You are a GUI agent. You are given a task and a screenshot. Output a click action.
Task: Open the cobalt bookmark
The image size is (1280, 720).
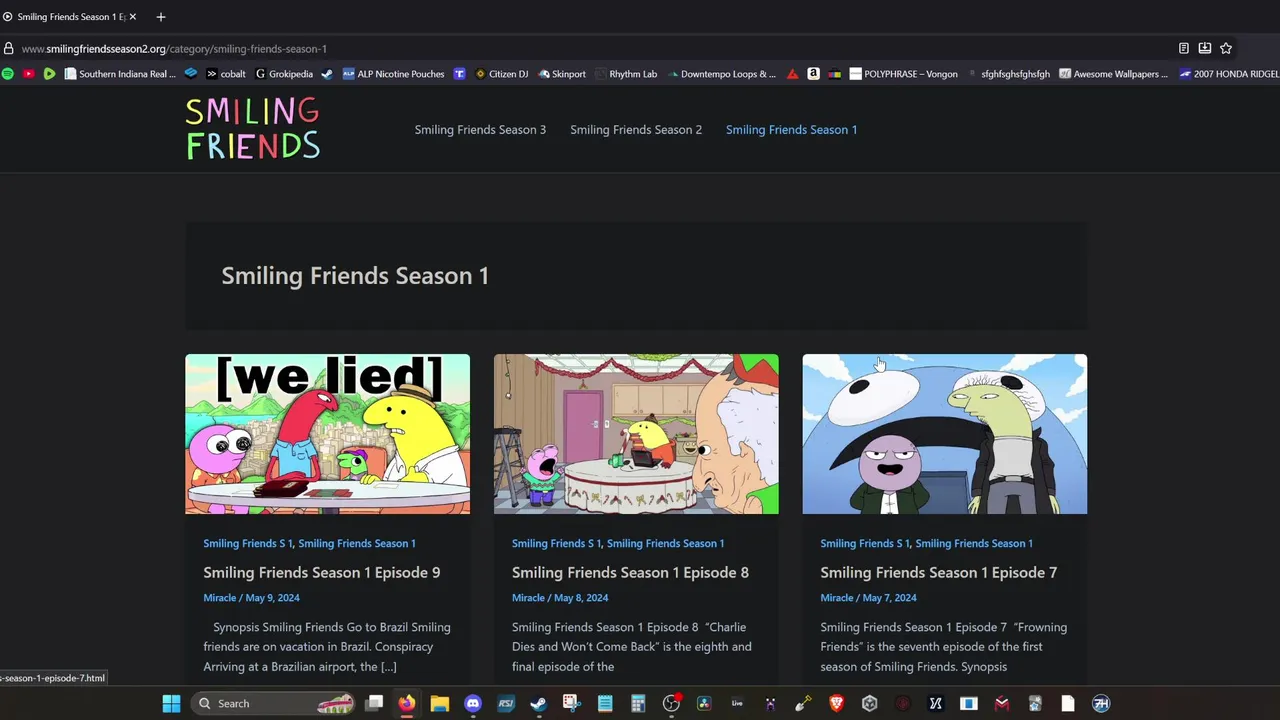coord(226,74)
